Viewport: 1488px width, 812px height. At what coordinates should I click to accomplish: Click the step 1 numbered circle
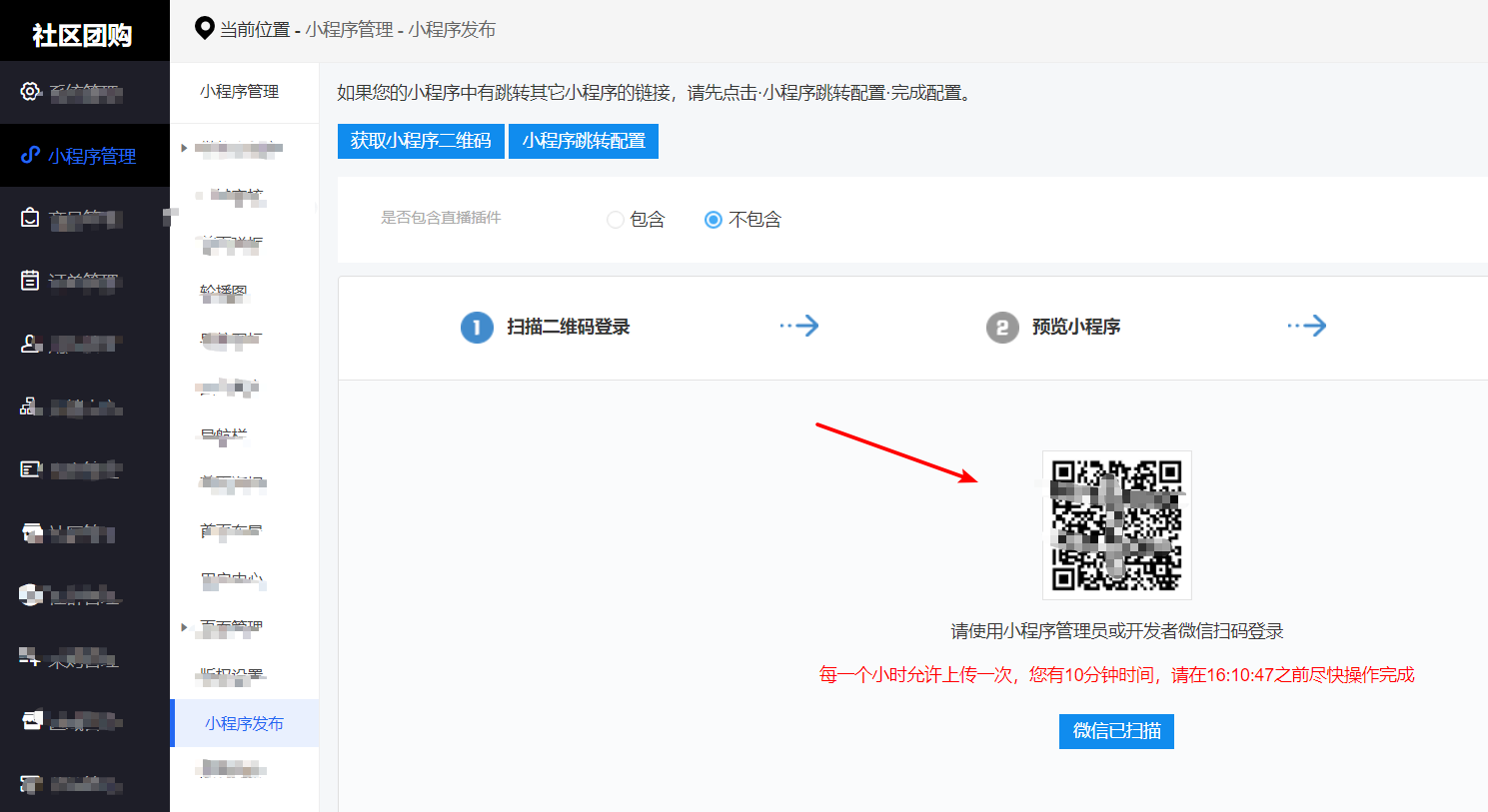coord(477,327)
